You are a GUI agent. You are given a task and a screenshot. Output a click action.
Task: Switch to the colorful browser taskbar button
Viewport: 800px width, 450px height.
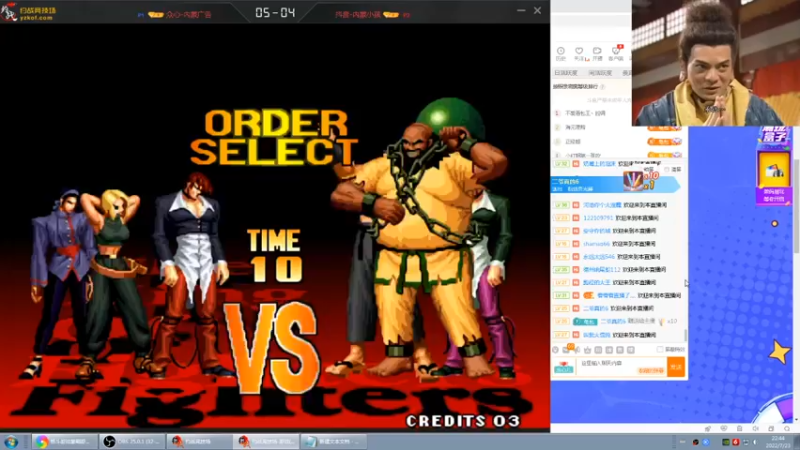(x=64, y=441)
